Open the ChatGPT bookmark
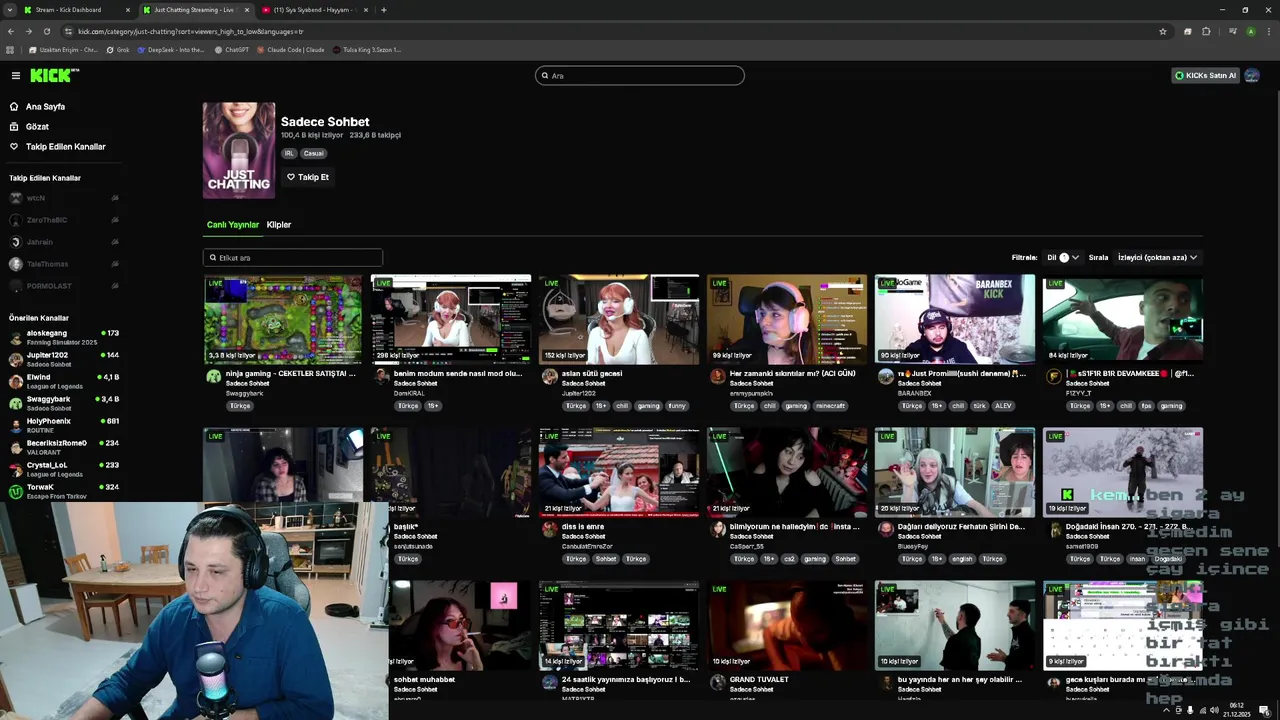The image size is (1280, 720). coord(232,49)
